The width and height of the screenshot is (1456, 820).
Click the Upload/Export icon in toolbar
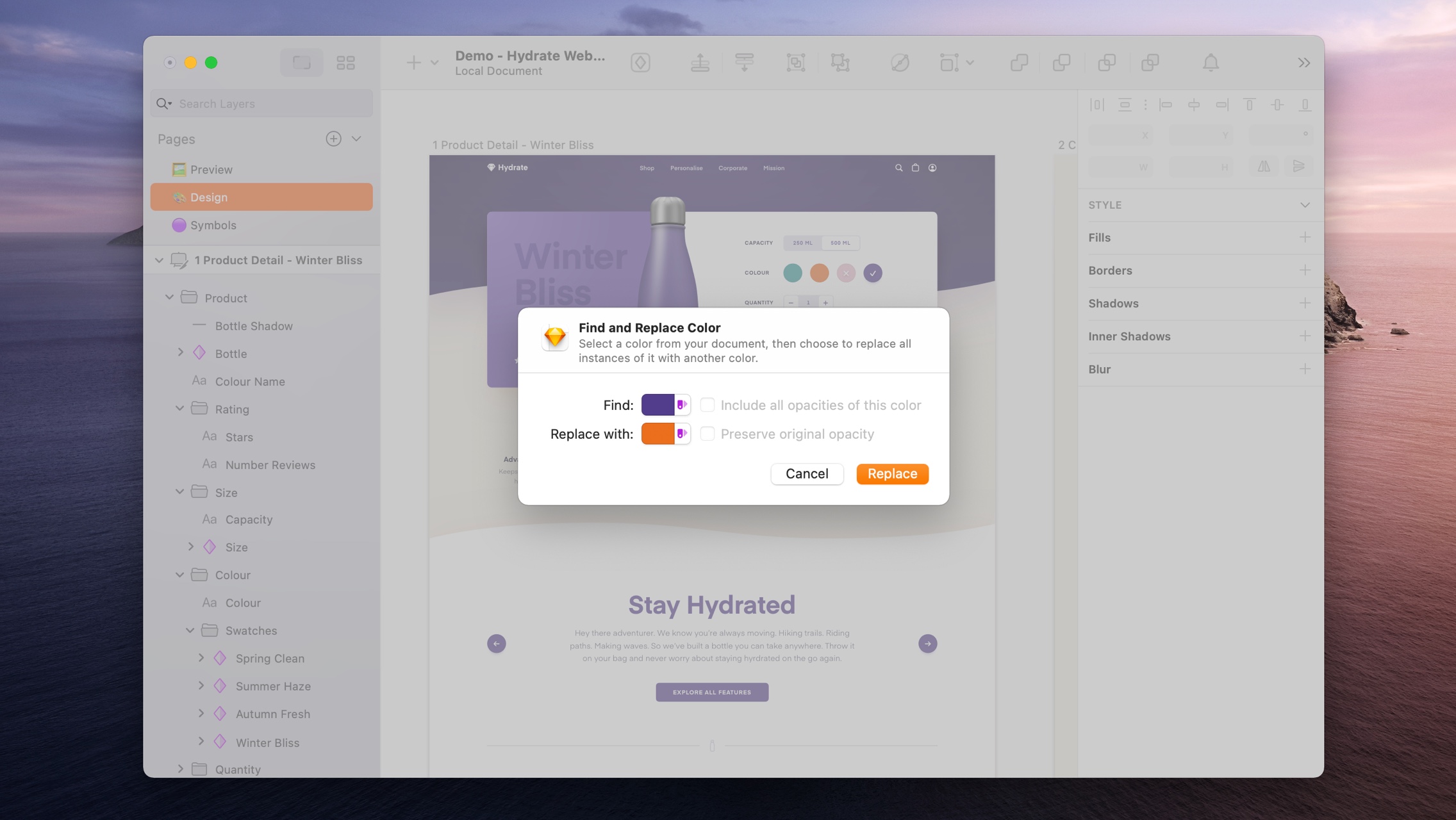tap(700, 62)
